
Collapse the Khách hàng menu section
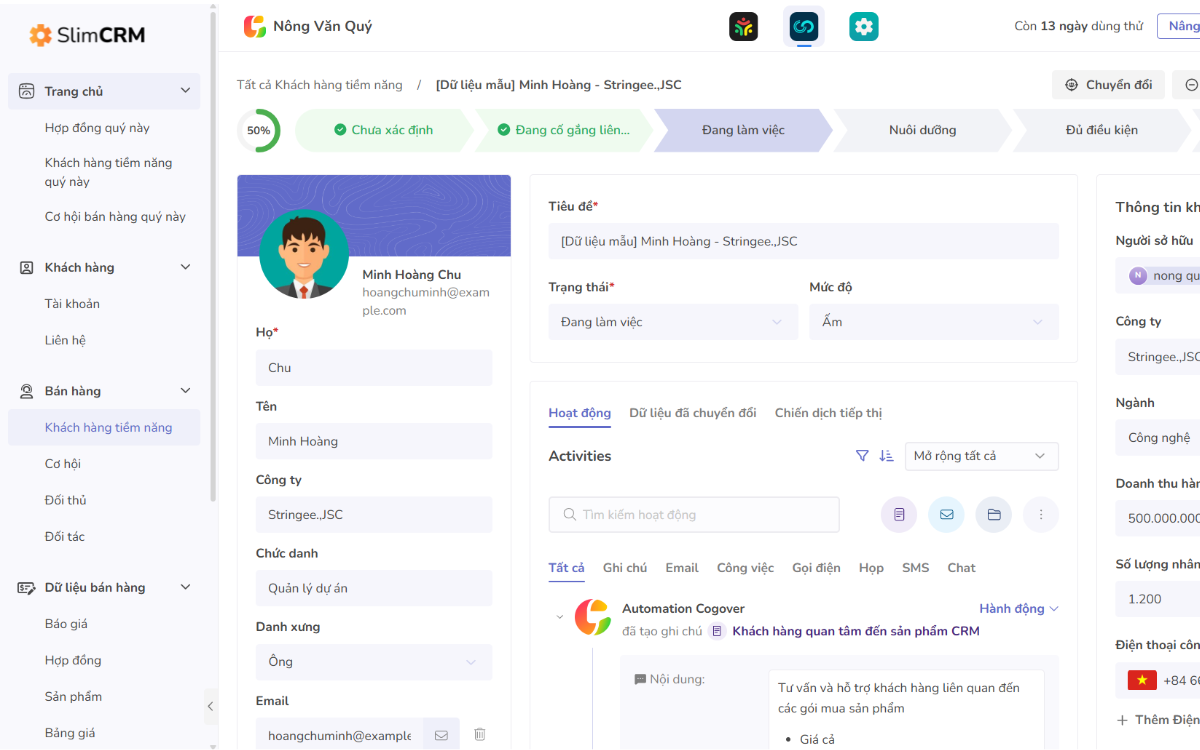(x=185, y=267)
